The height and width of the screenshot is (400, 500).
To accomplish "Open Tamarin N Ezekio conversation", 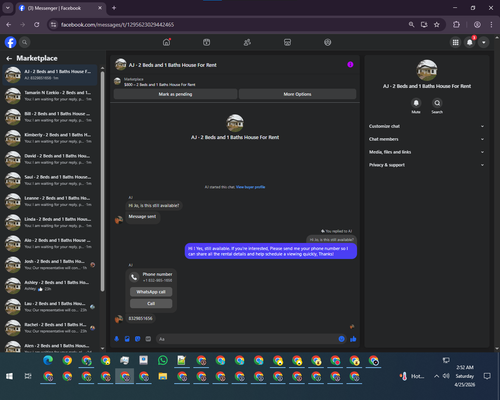I will coord(50,96).
